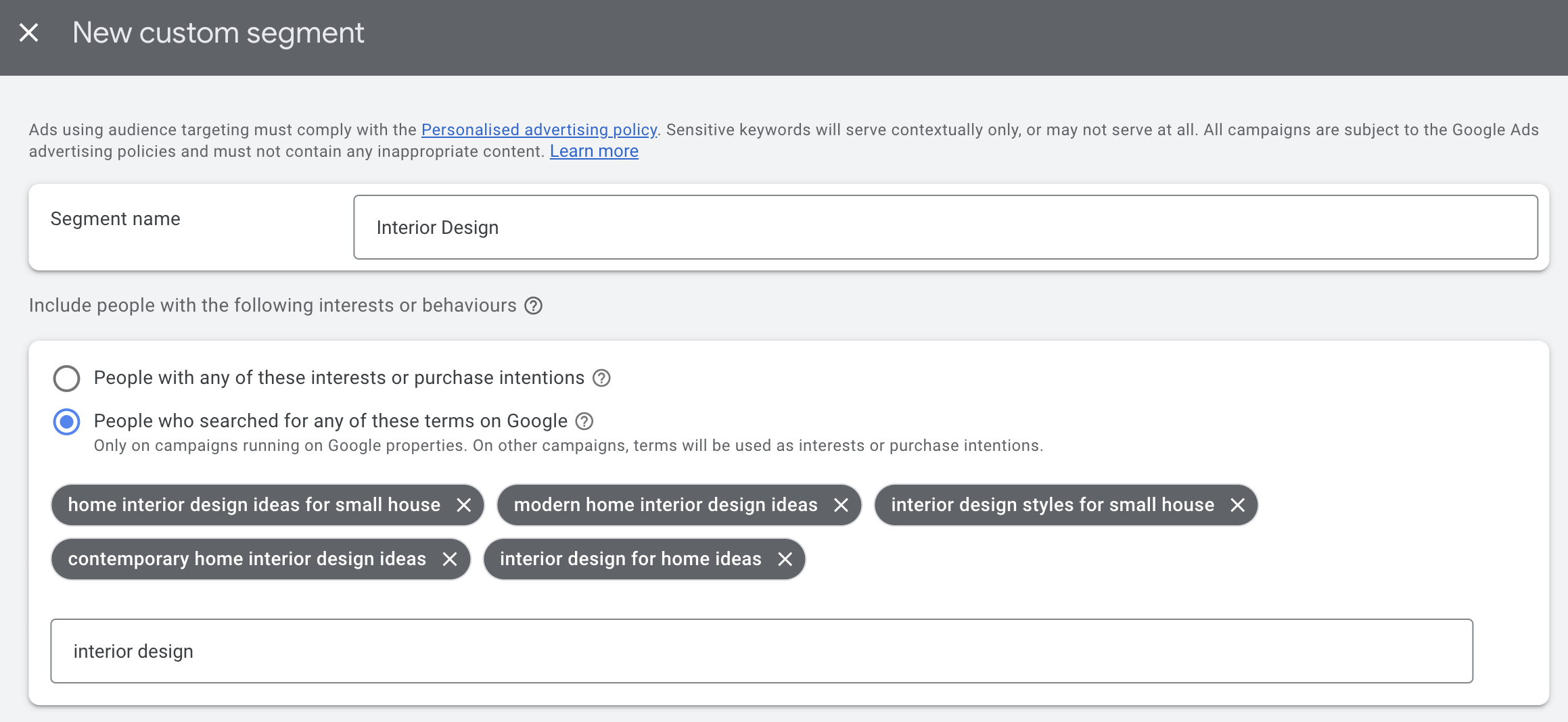The height and width of the screenshot is (722, 1568).
Task: Remove 'interior design styles for small house' keyword
Action: tap(1237, 505)
